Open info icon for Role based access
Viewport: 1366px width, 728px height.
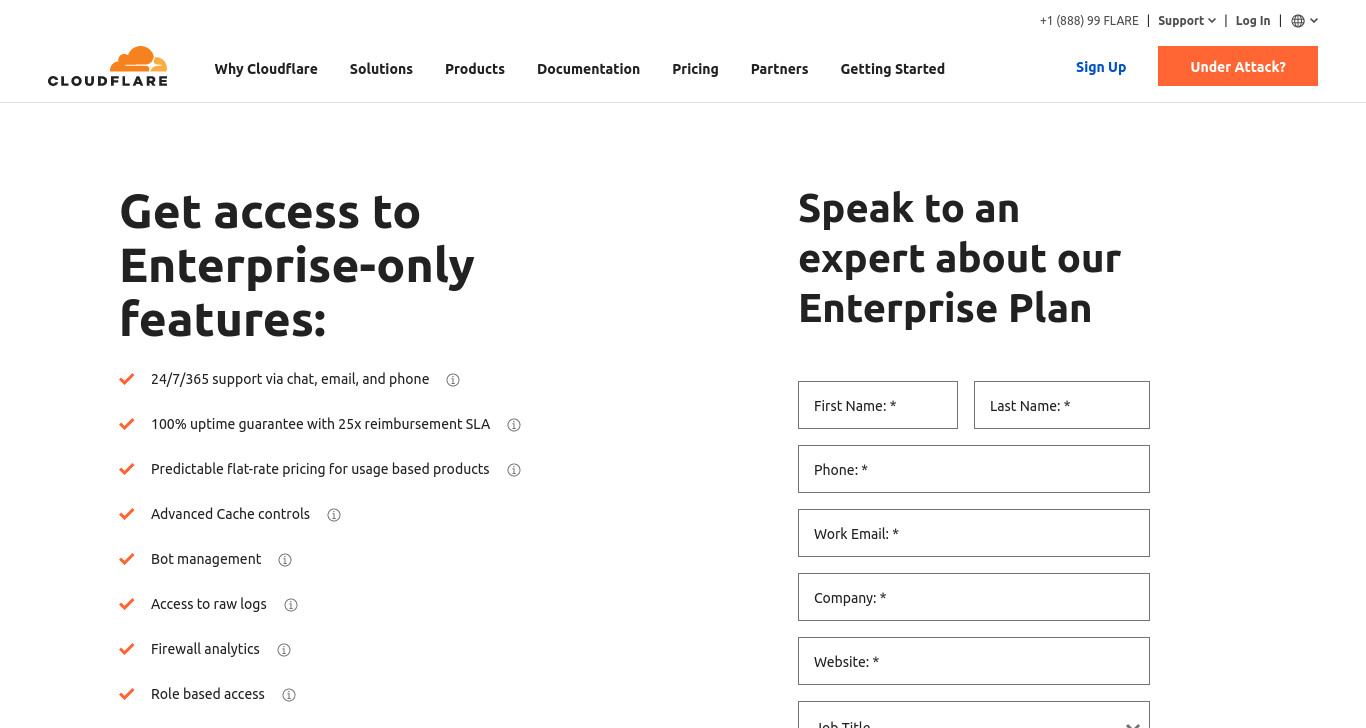click(289, 695)
